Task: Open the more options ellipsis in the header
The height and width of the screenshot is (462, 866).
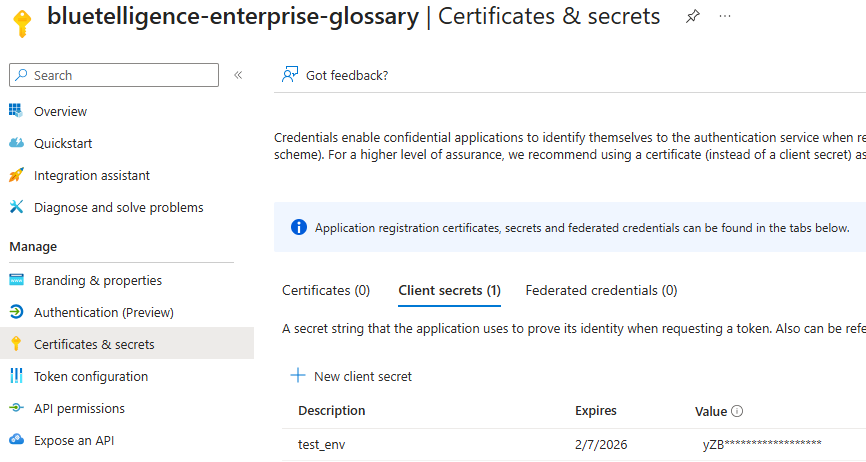Action: click(x=725, y=17)
